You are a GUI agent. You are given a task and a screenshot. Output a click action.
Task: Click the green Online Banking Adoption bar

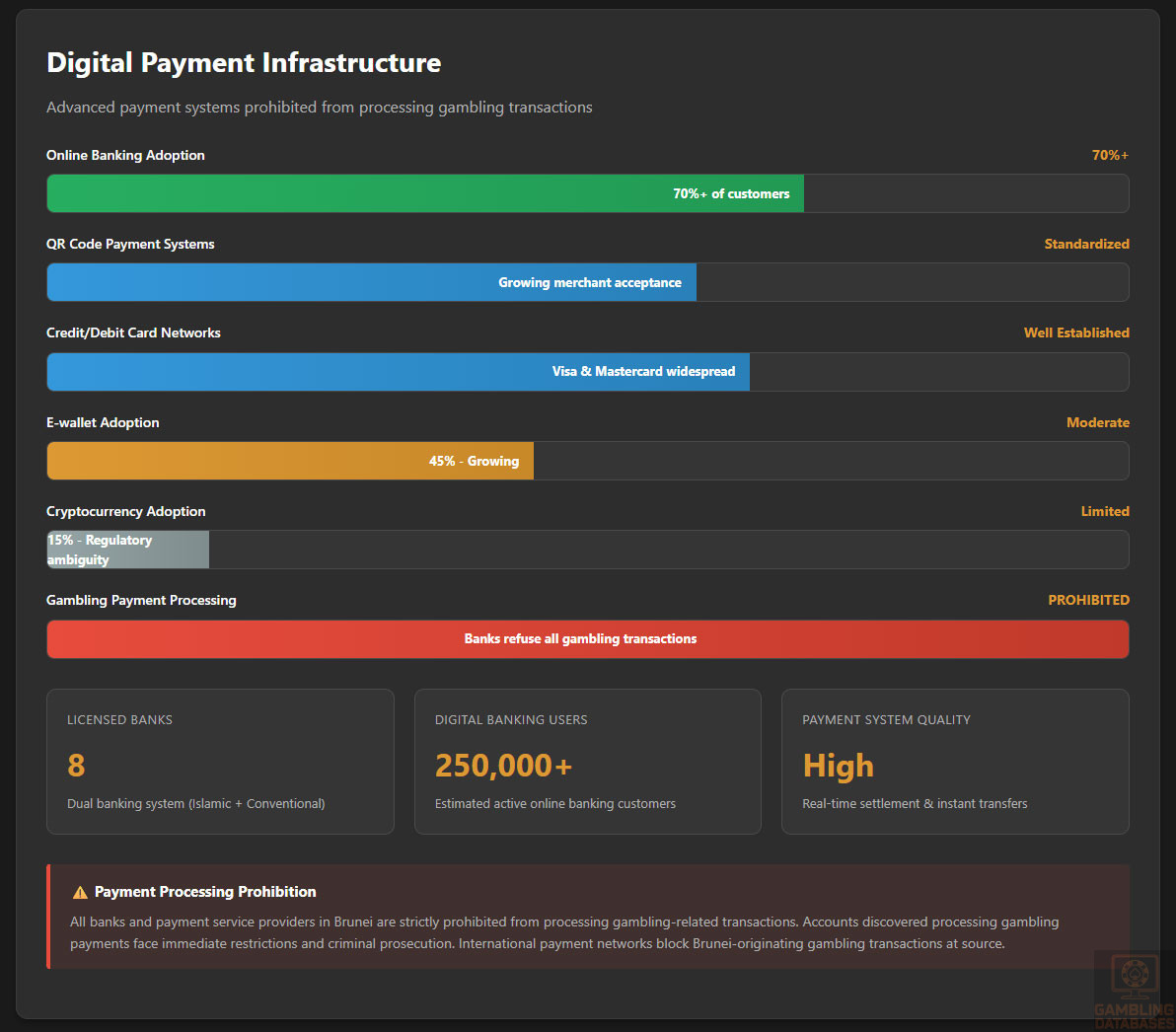(425, 193)
